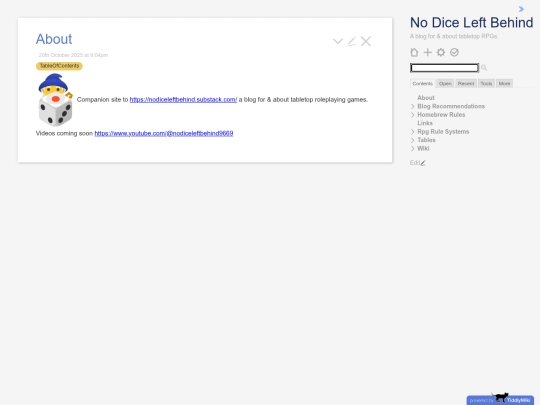Screen dimensions: 540x405
Task: Expand the Tables chevron
Action: coord(413,140)
